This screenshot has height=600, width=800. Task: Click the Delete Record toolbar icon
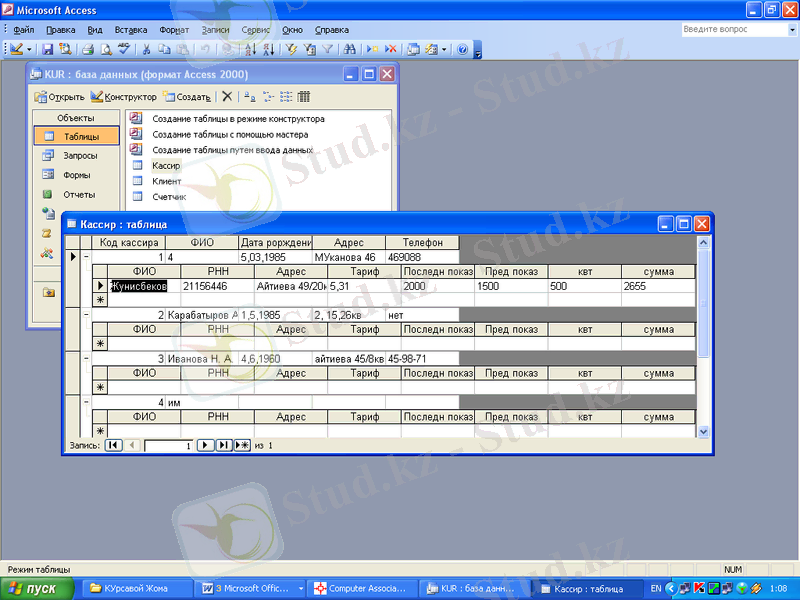391,48
